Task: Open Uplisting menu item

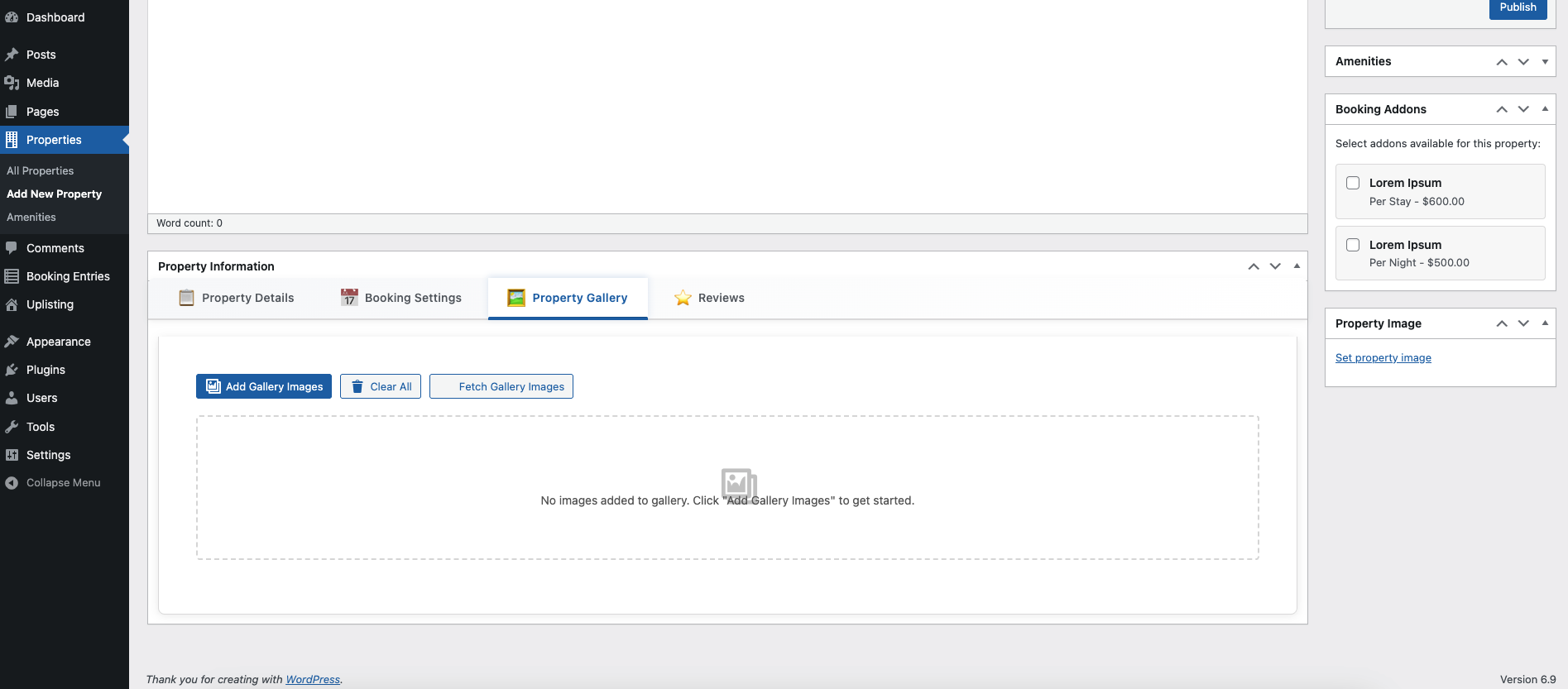Action: click(65, 304)
